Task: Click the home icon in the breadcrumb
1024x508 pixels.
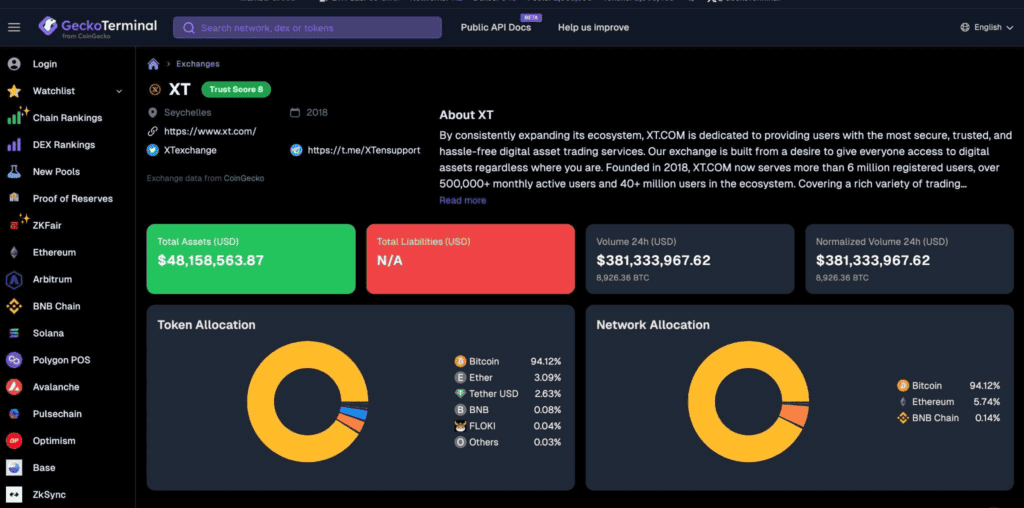Action: [x=153, y=64]
